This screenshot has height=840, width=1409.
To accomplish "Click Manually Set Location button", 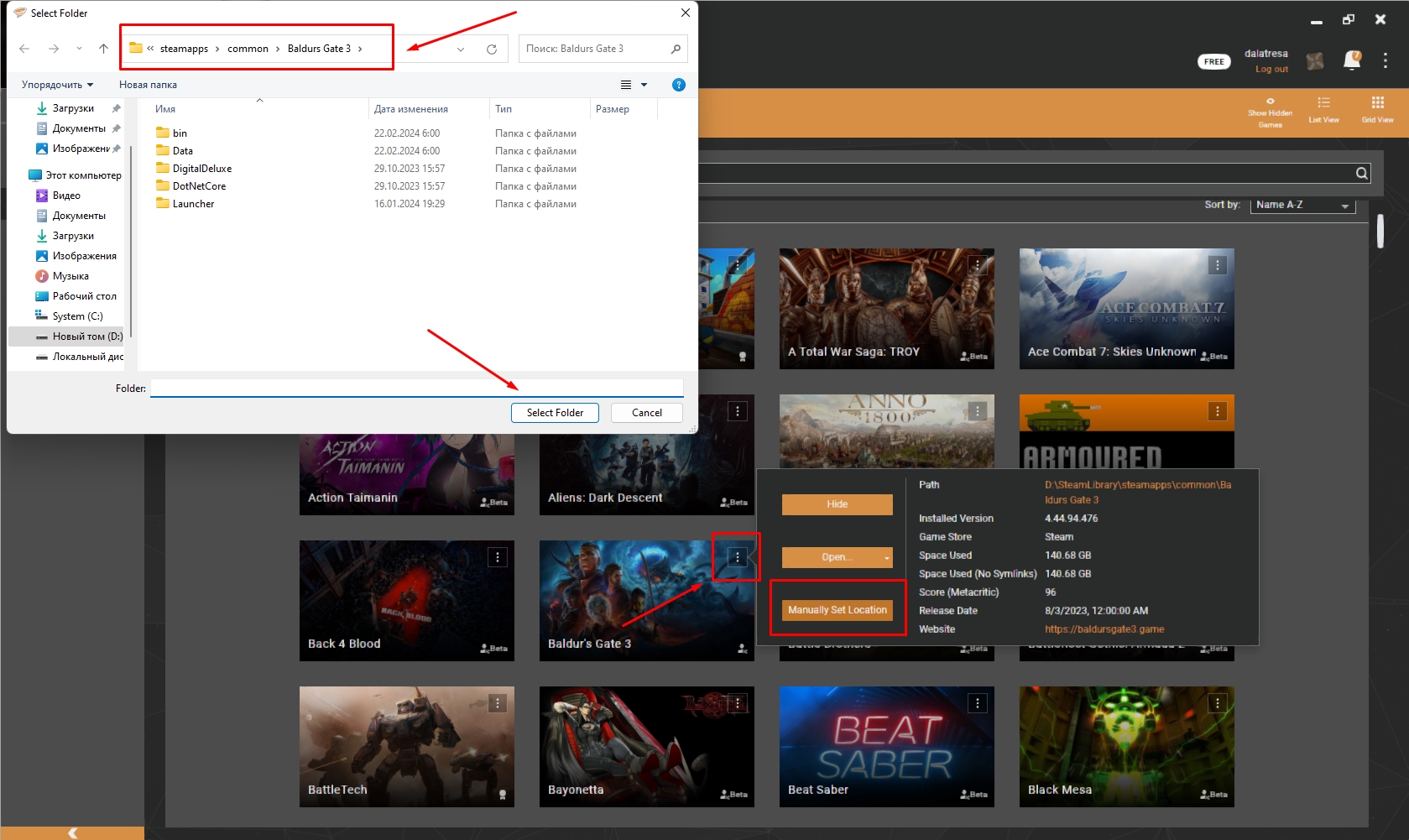I will click(837, 610).
